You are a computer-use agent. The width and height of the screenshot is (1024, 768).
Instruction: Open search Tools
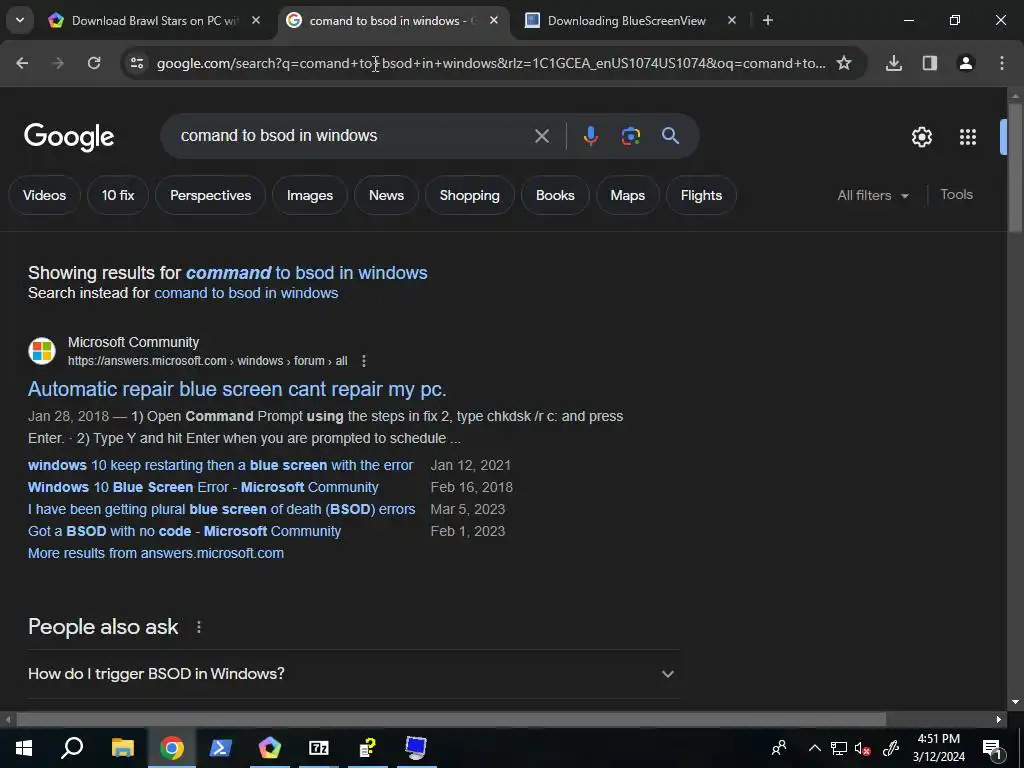click(x=956, y=195)
